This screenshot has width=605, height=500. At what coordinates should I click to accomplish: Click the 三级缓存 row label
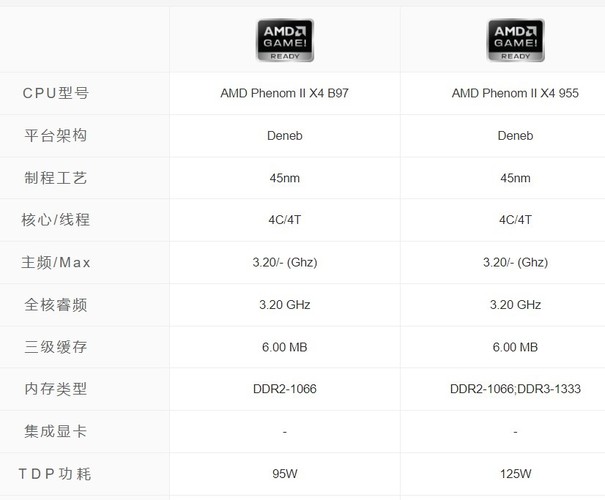tap(56, 347)
